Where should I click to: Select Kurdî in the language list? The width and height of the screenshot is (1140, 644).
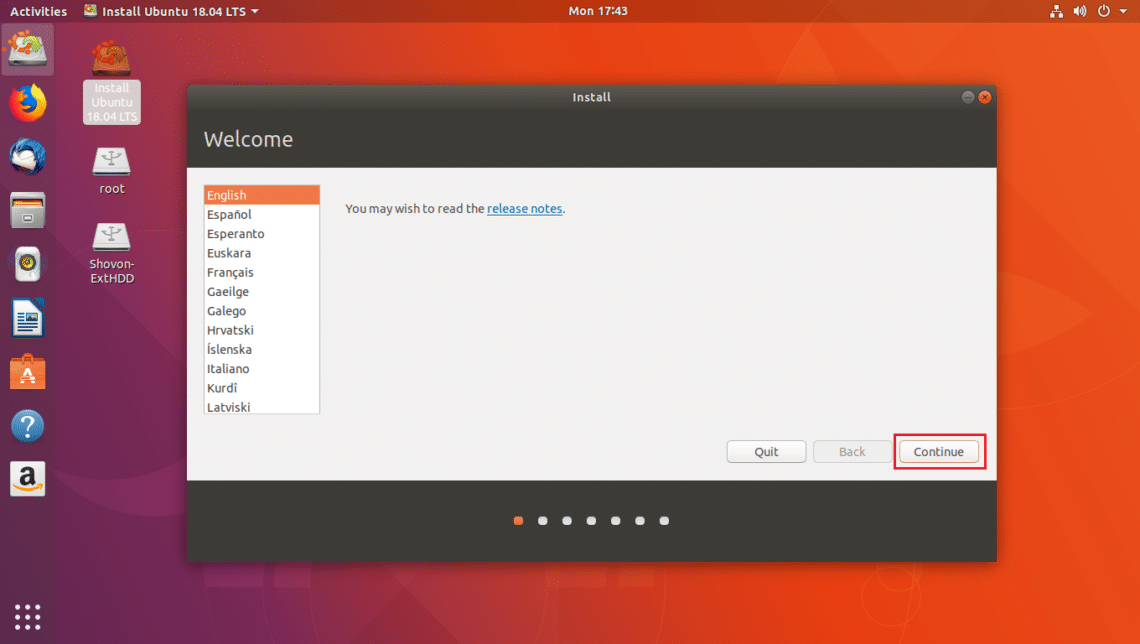[262, 387]
